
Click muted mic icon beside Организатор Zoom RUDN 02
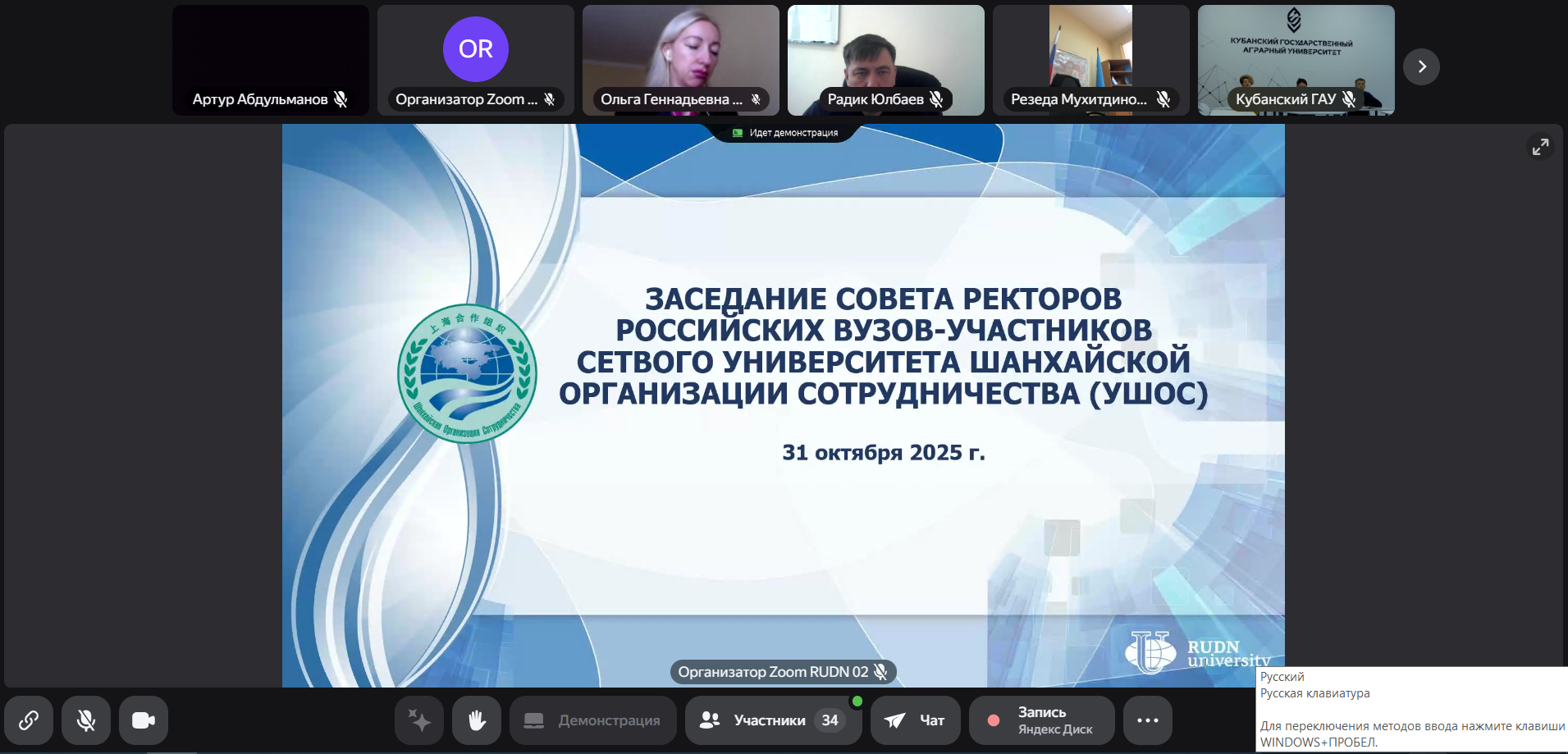click(880, 672)
